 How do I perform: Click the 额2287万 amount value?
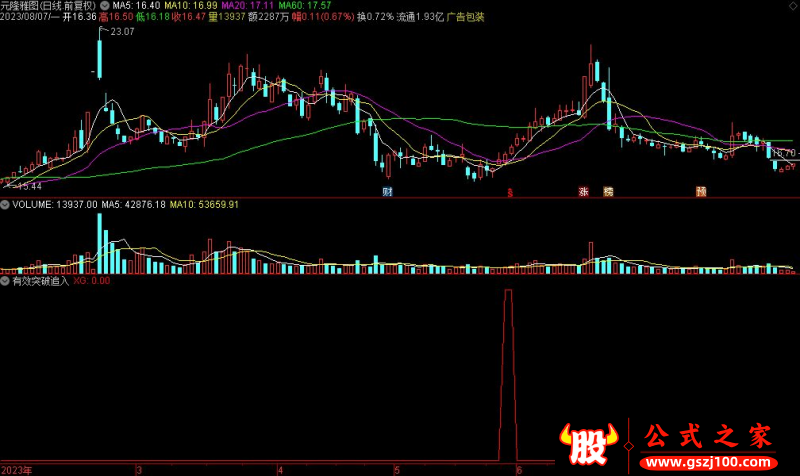[x=268, y=17]
